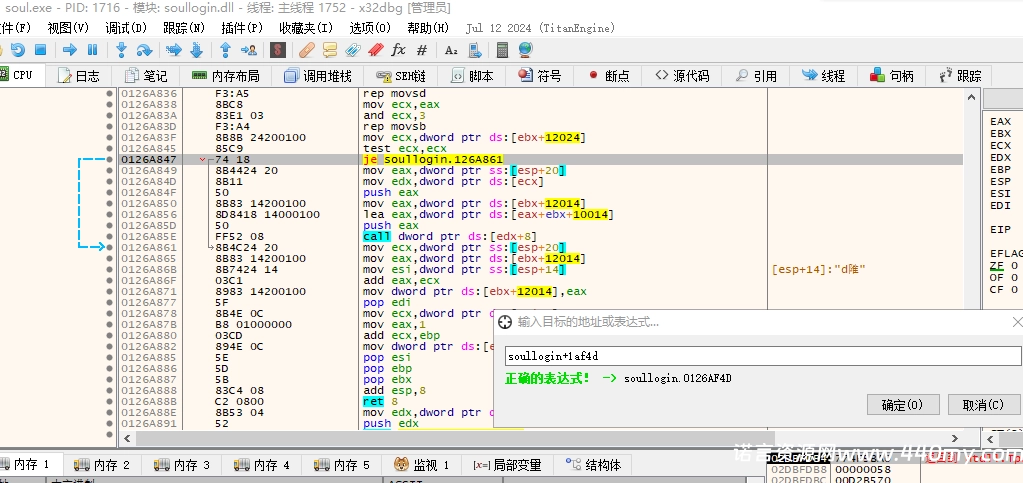Switch to the 笔记 tab

click(146, 76)
